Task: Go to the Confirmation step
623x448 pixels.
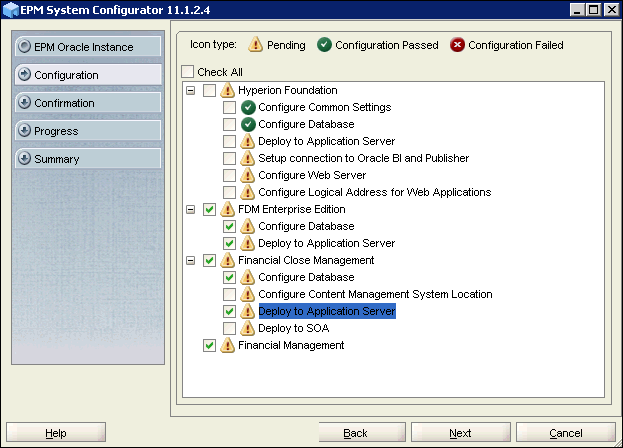Action: [x=88, y=102]
